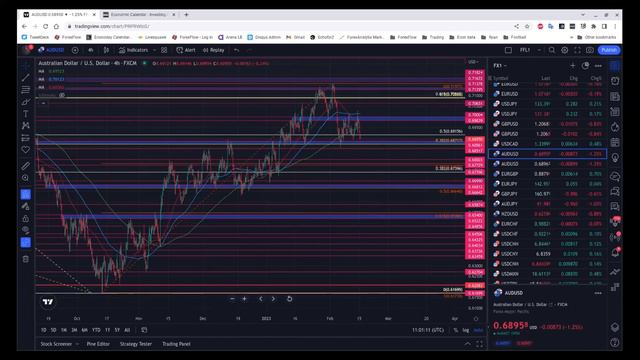
Task: Open the patterns tool in left toolbar
Action: [x=26, y=126]
